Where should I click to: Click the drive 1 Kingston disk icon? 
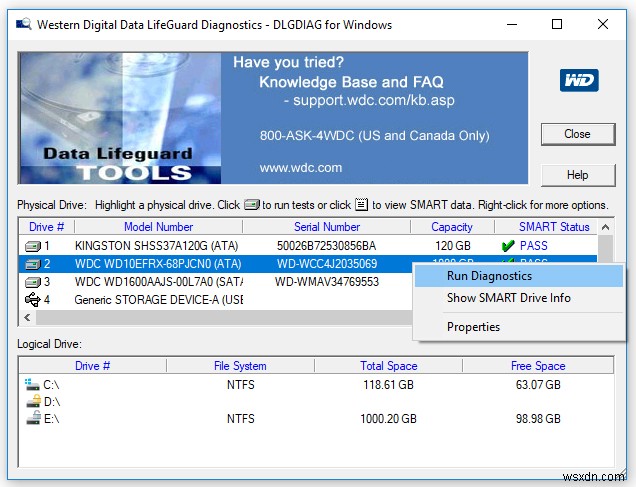coord(33,246)
